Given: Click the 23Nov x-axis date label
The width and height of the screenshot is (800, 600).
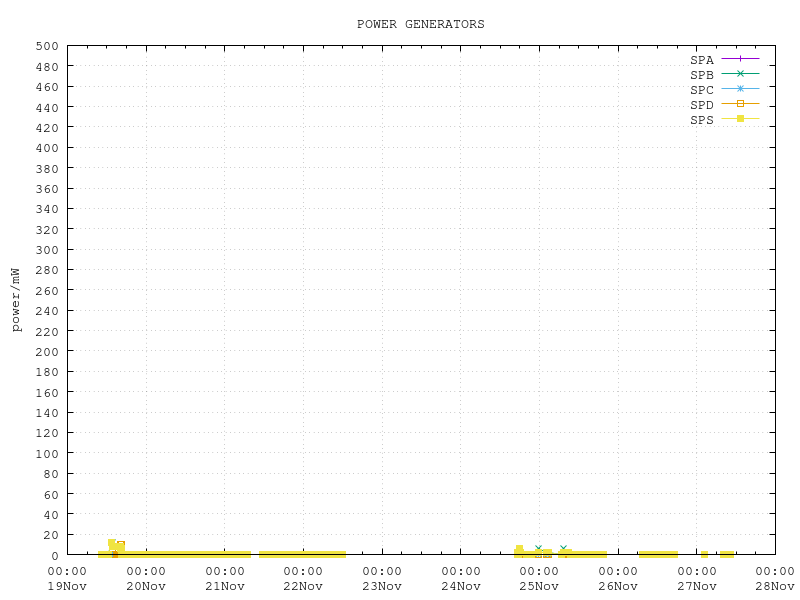Looking at the screenshot, I should [382, 586].
